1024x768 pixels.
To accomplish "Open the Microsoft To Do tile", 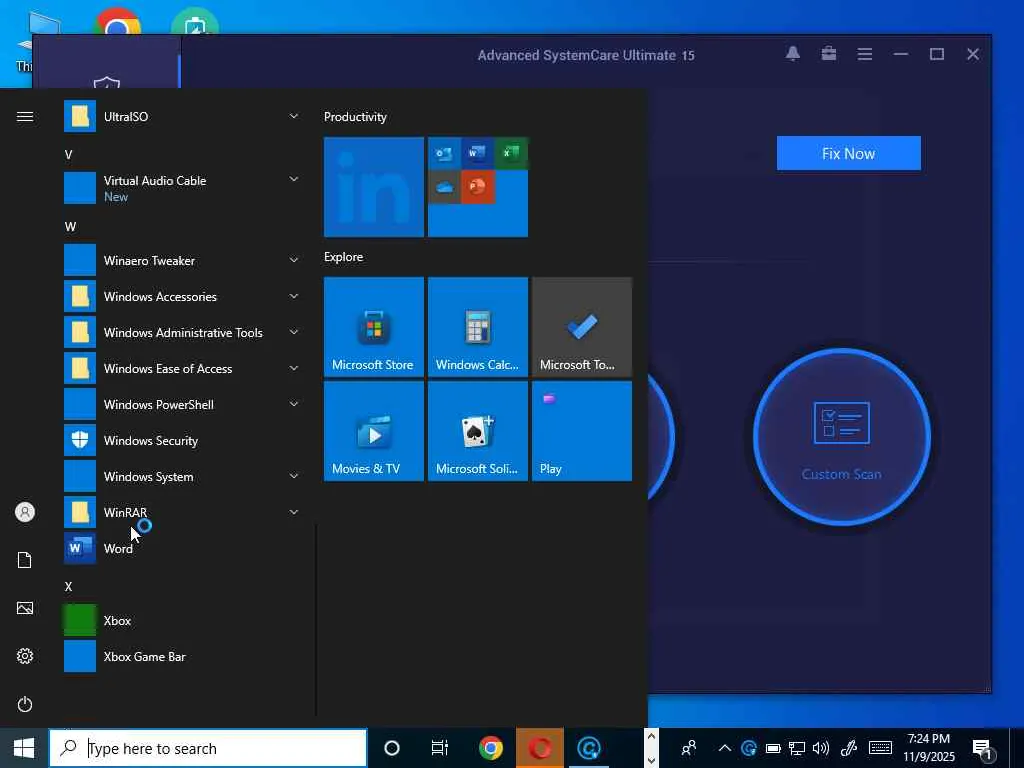I will tap(581, 327).
